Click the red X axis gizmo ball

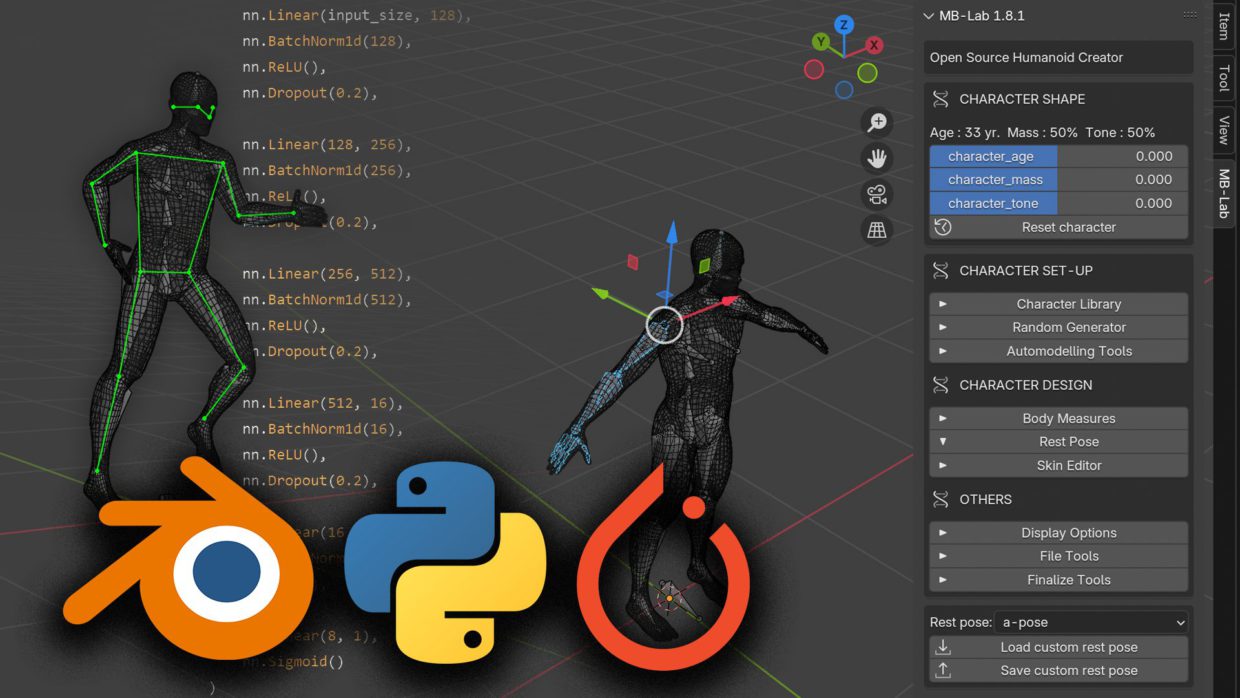pyautogui.click(x=874, y=45)
